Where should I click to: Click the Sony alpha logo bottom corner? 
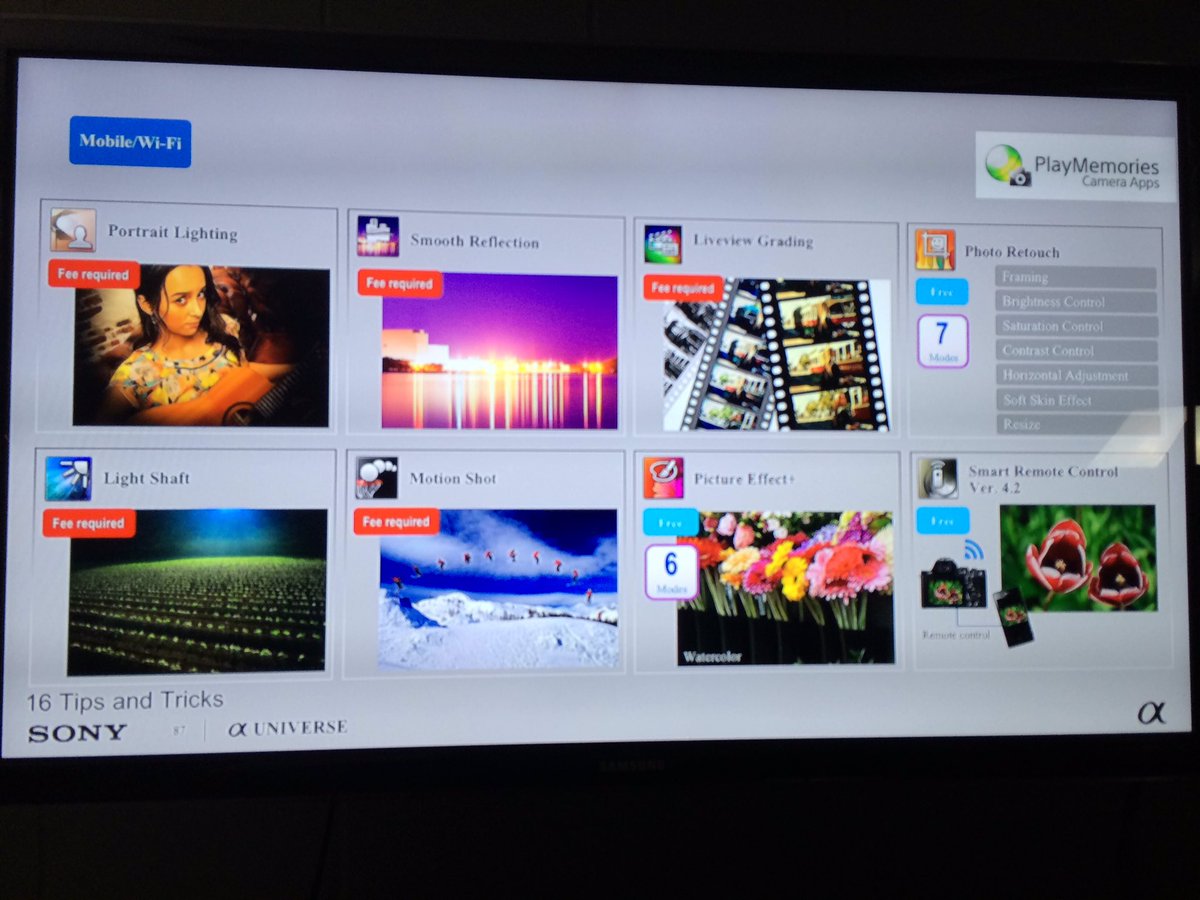1151,714
